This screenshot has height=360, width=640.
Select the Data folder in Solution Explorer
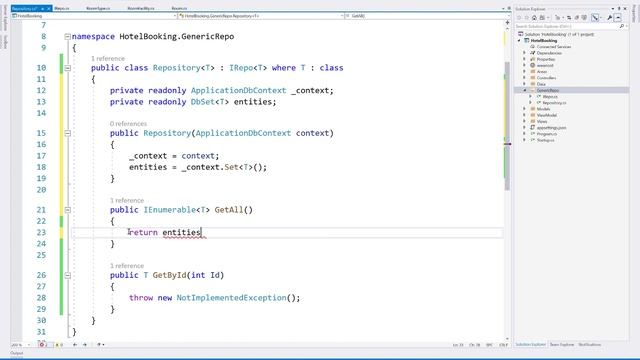point(541,84)
